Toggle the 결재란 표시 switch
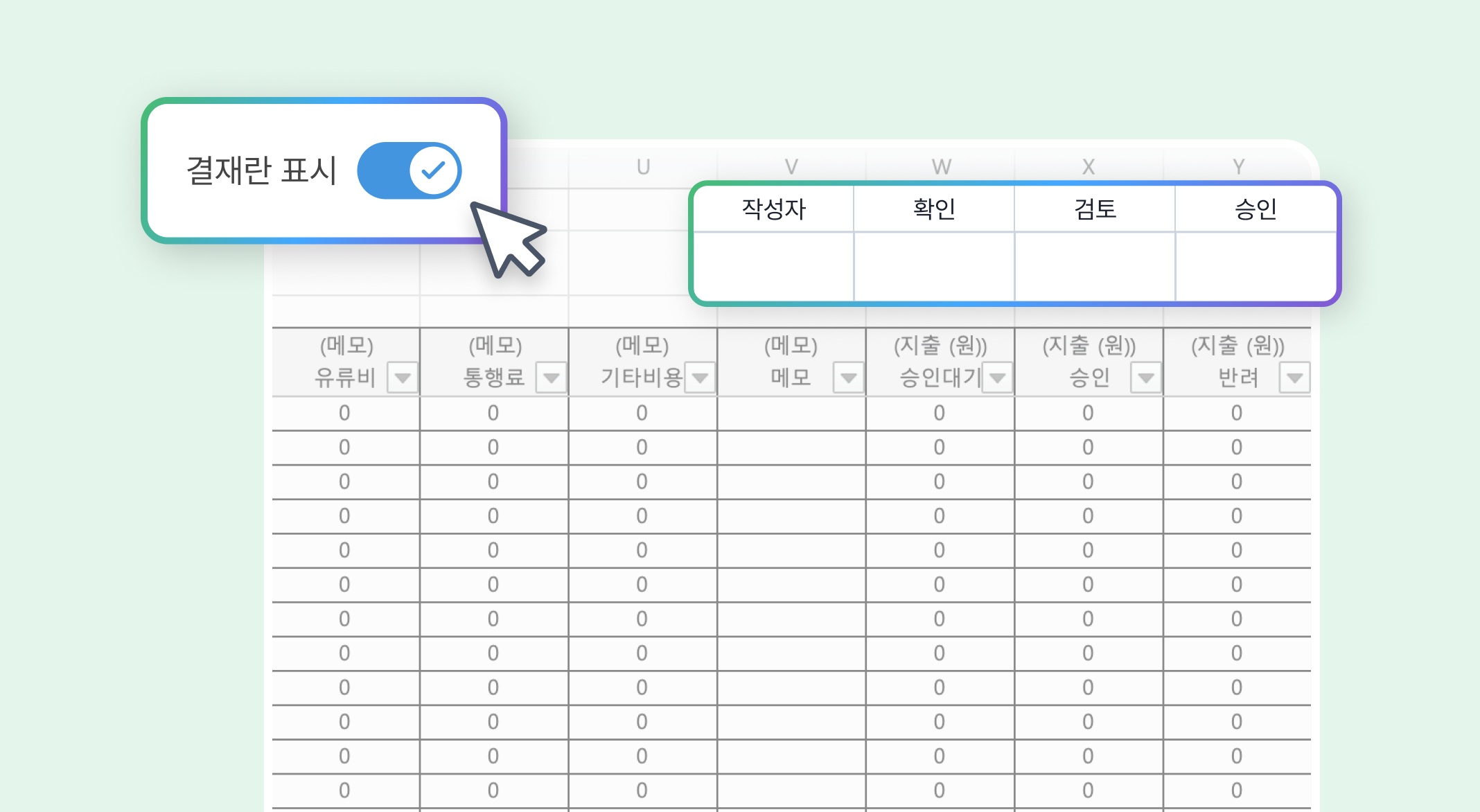This screenshot has height=812, width=1480. point(409,170)
